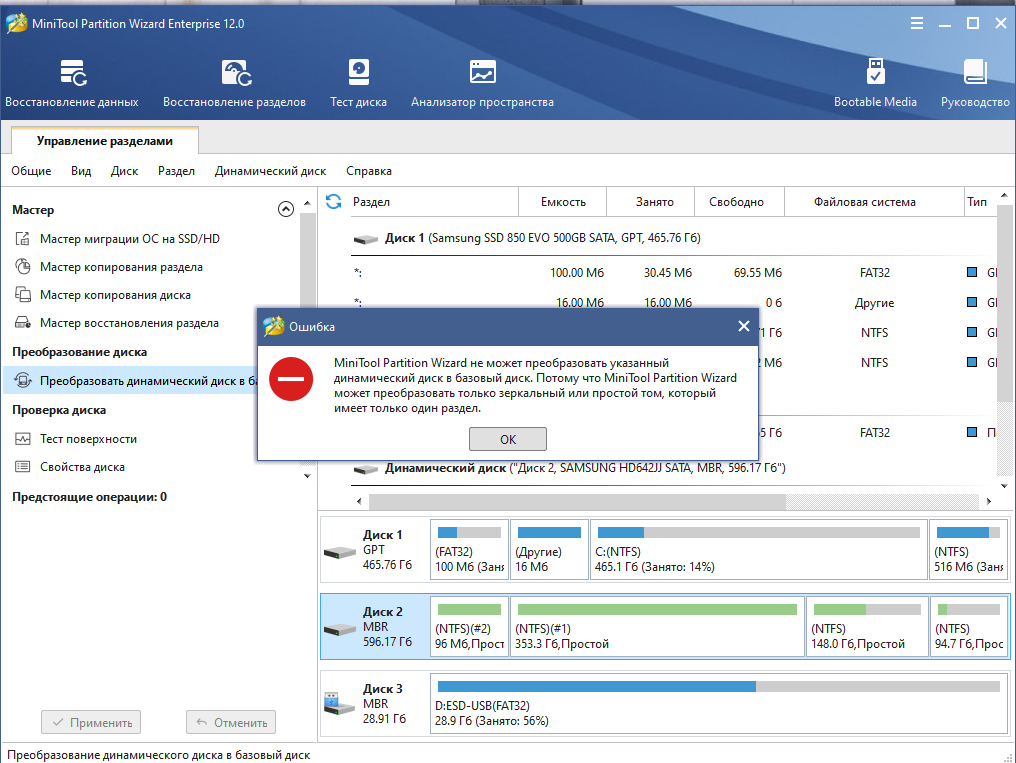Select (NTFS)(#1) 353.3 Гб simple volume
1016x763 pixels.
point(657,626)
